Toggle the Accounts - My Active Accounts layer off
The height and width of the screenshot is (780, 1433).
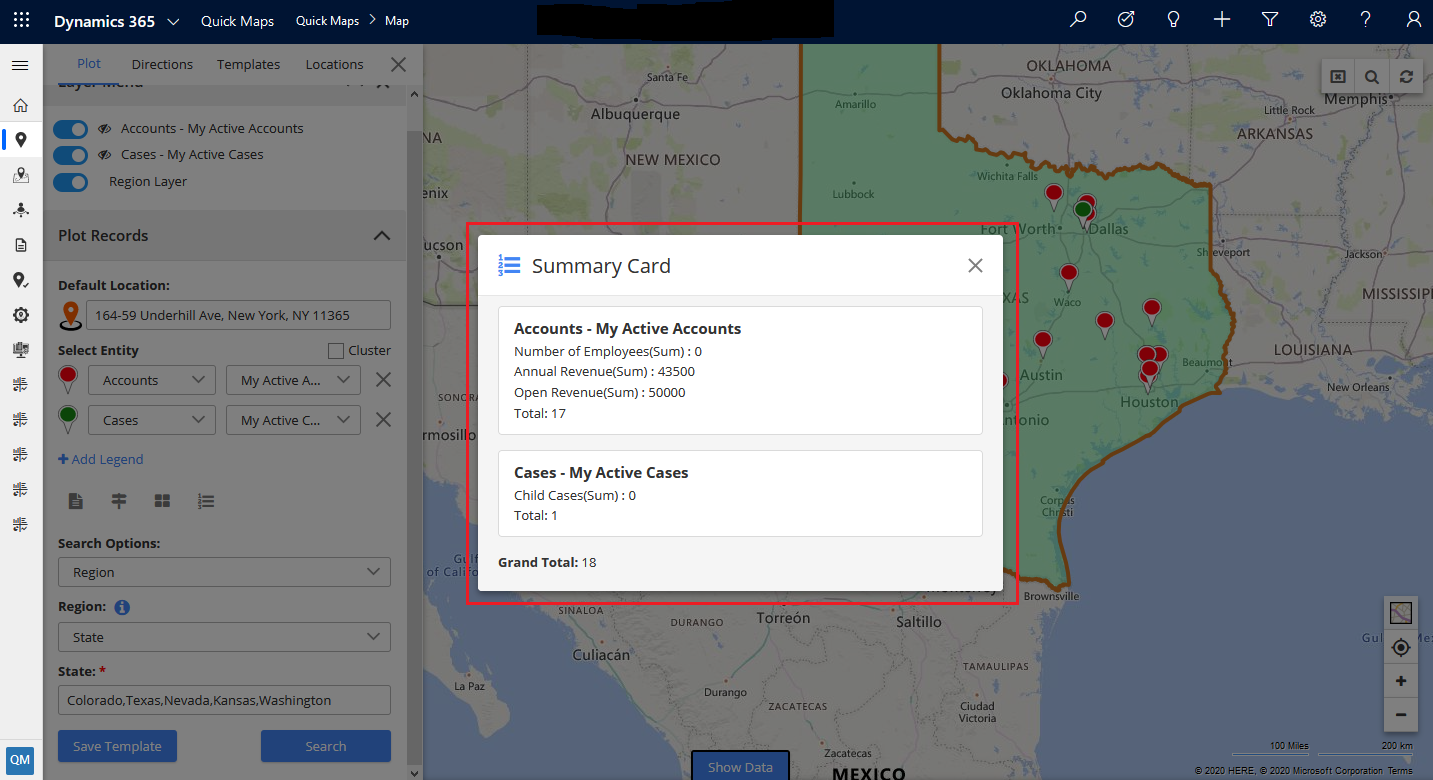point(69,129)
